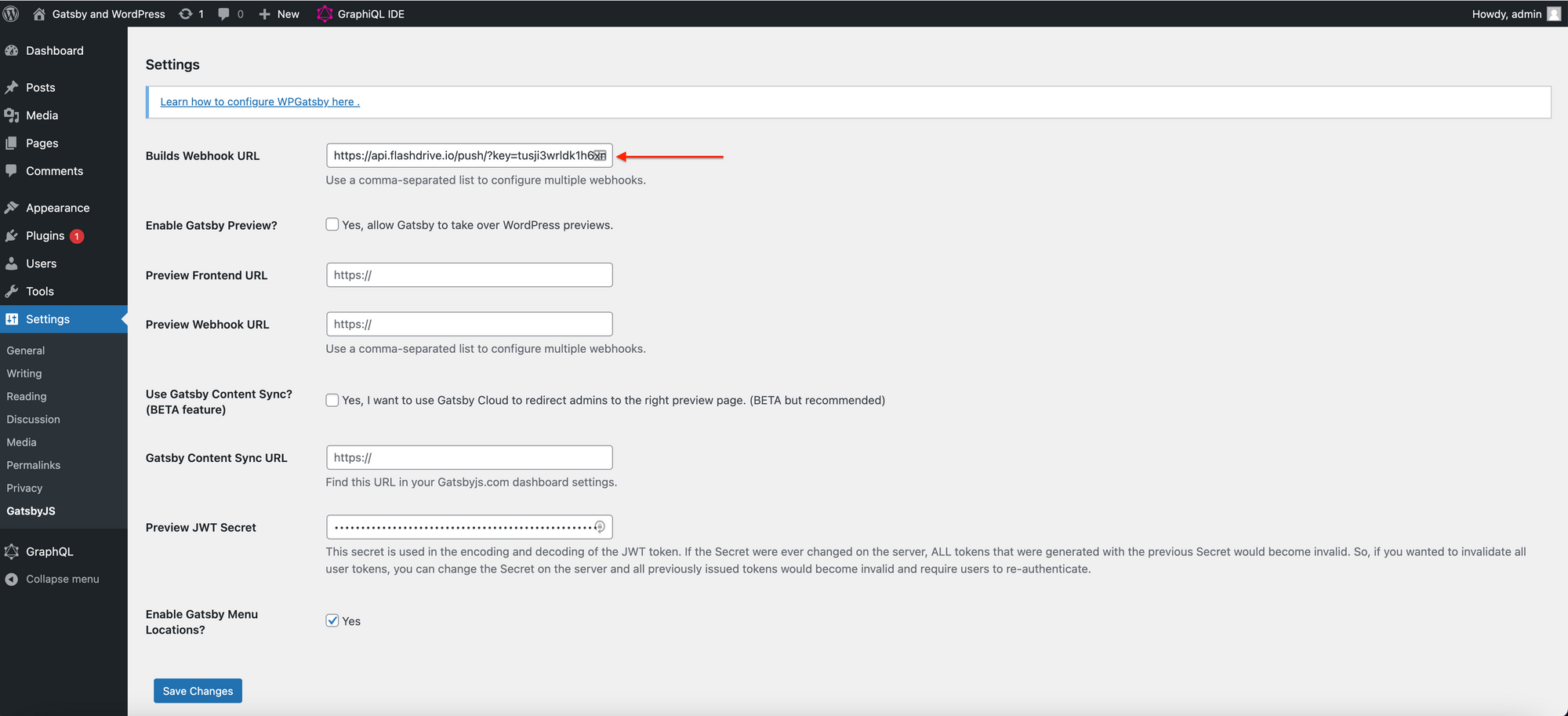This screenshot has width=1568, height=716.
Task: Focus the Preview Frontend URL field
Action: click(469, 274)
